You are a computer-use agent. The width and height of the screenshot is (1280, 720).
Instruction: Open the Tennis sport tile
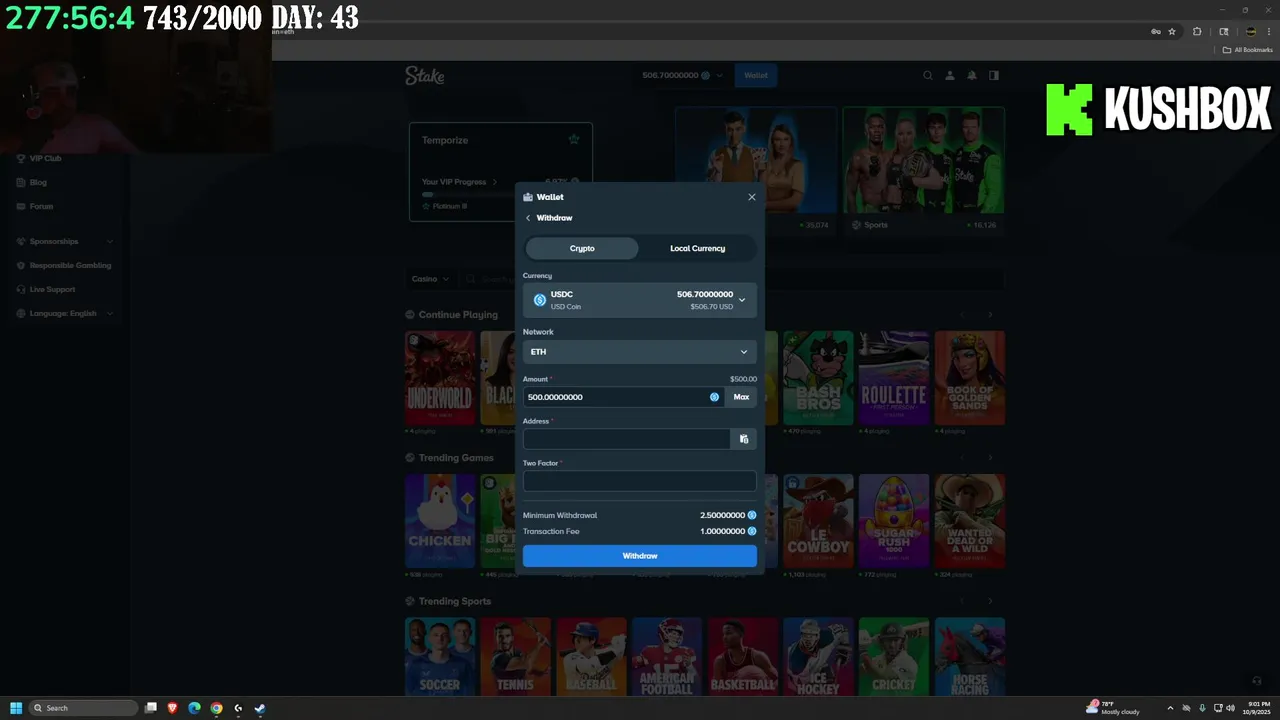[515, 656]
